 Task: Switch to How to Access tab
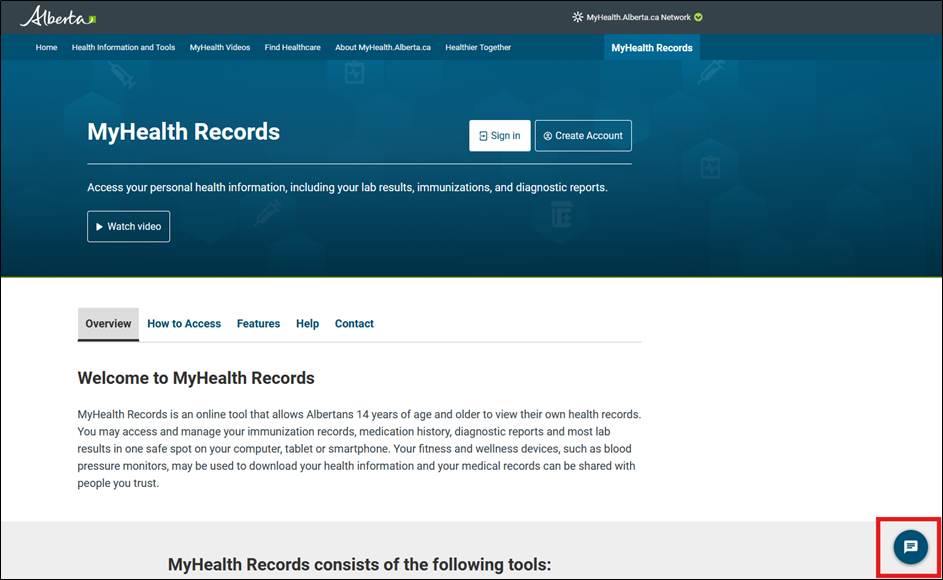point(184,324)
